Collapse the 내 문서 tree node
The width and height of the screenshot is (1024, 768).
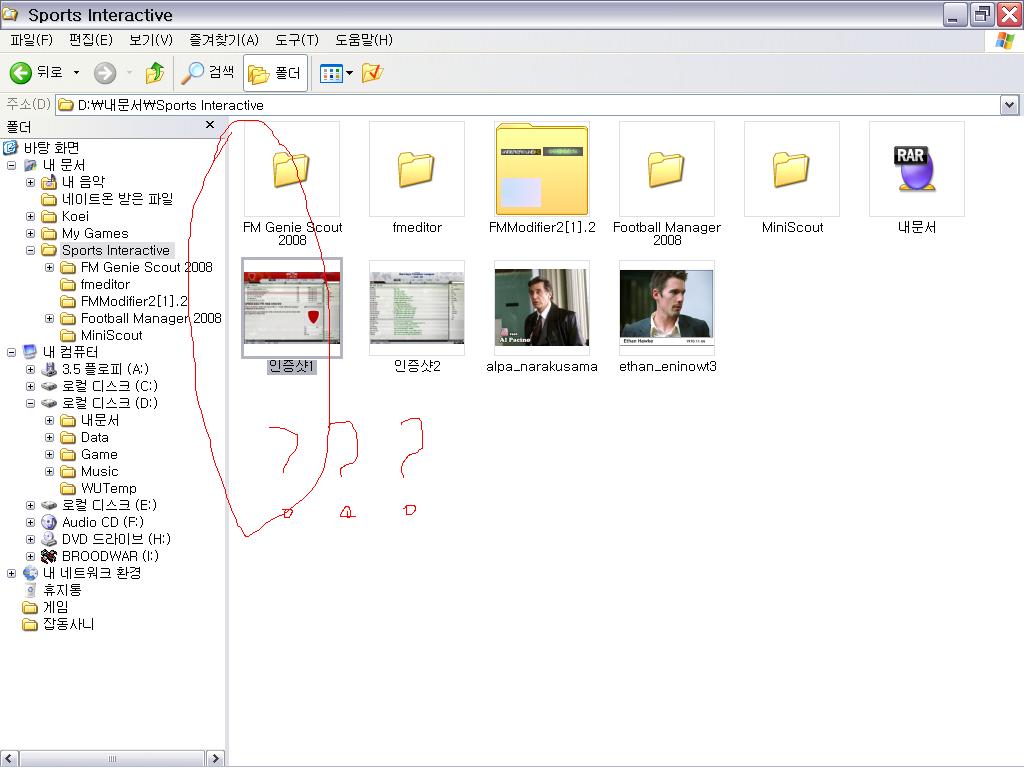coord(11,165)
